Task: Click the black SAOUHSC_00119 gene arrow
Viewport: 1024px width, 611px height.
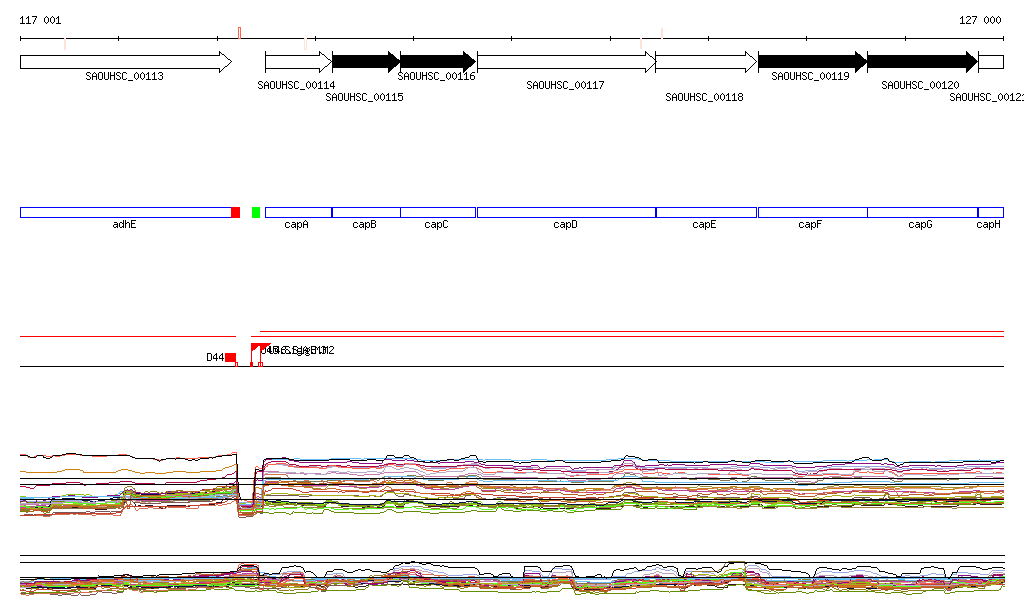Action: (x=811, y=62)
